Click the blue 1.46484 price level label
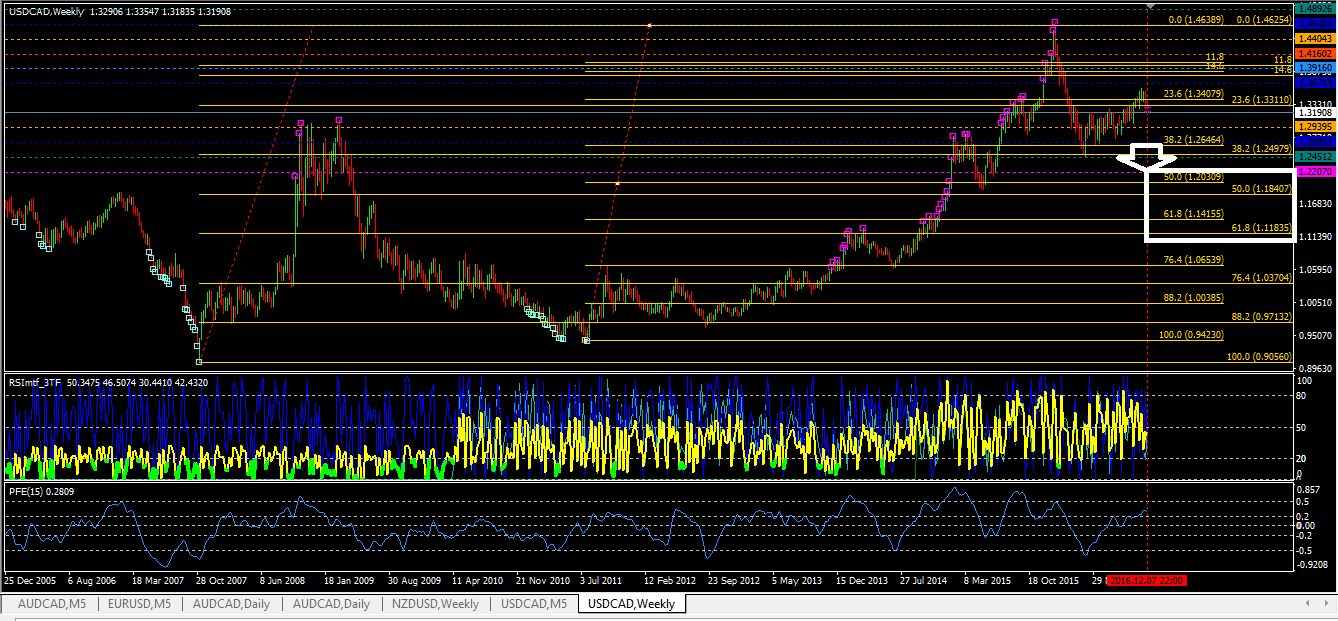Viewport: 1338px width, 621px height. coord(1313,22)
